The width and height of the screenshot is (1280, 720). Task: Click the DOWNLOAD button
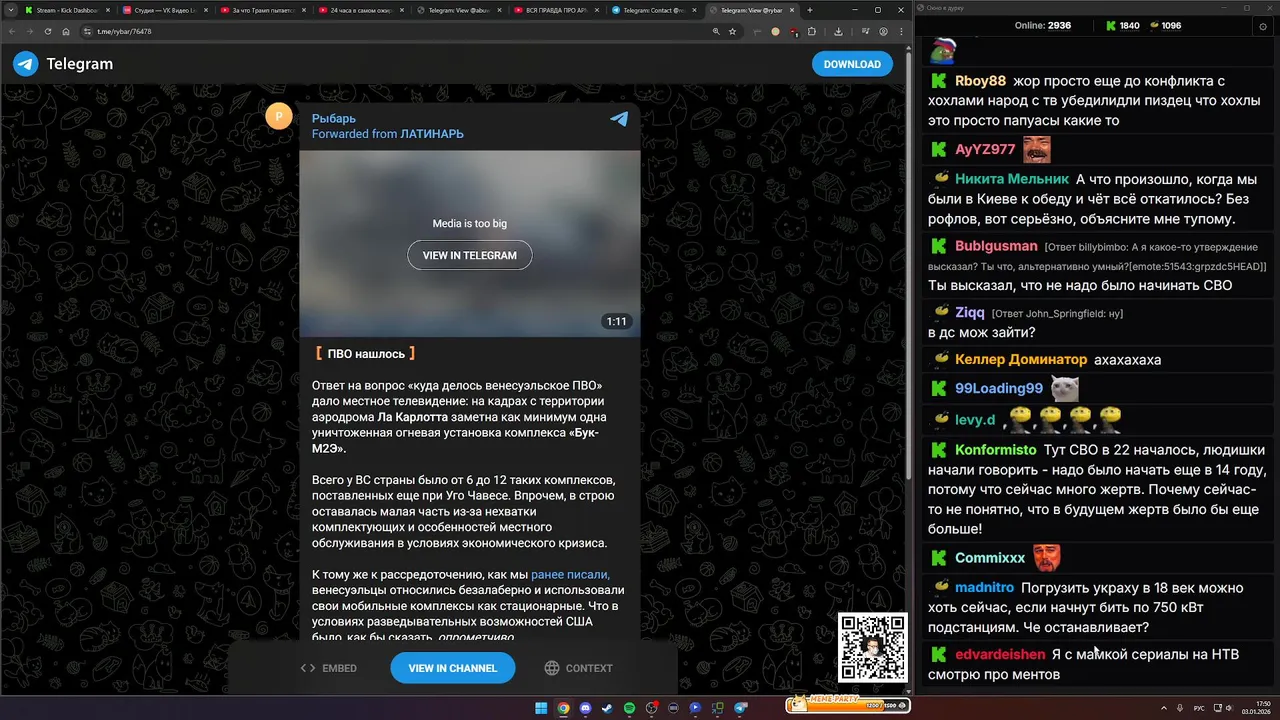pos(852,64)
